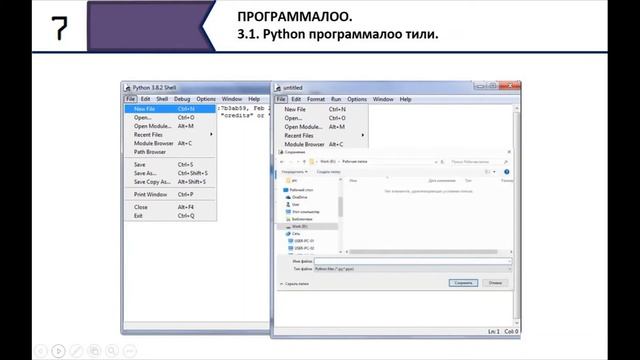The image size is (640, 360).
Task: Choose Save As... in Shell File menu
Action: point(170,173)
